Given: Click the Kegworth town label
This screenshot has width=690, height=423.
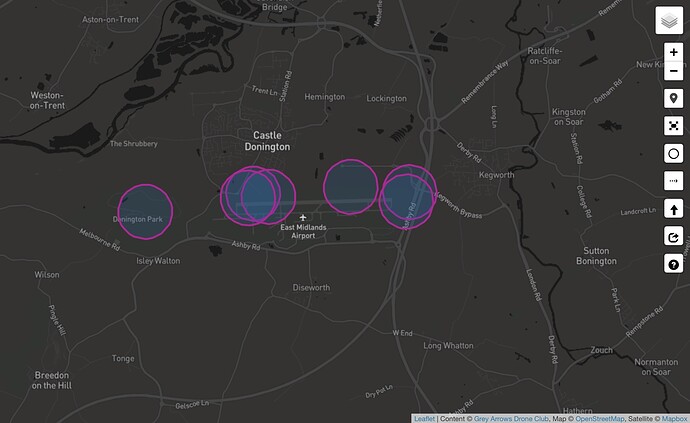Looking at the screenshot, I should (496, 175).
